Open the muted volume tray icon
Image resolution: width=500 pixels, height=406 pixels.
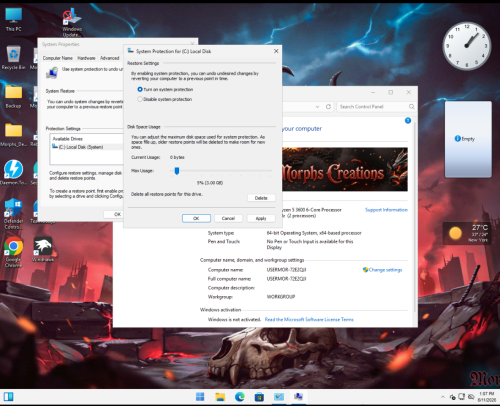pos(471,397)
